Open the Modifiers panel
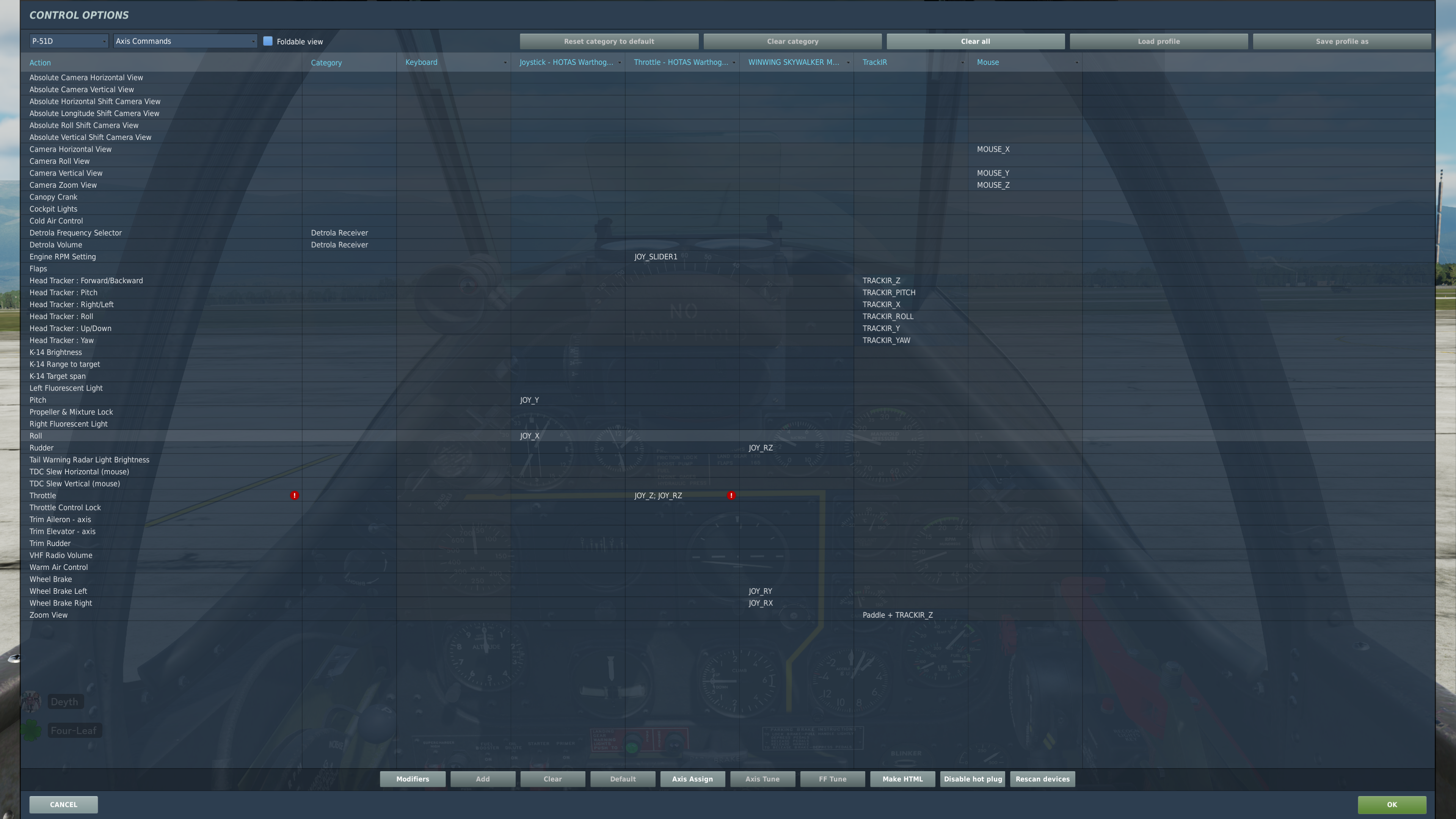1456x819 pixels. [x=413, y=779]
